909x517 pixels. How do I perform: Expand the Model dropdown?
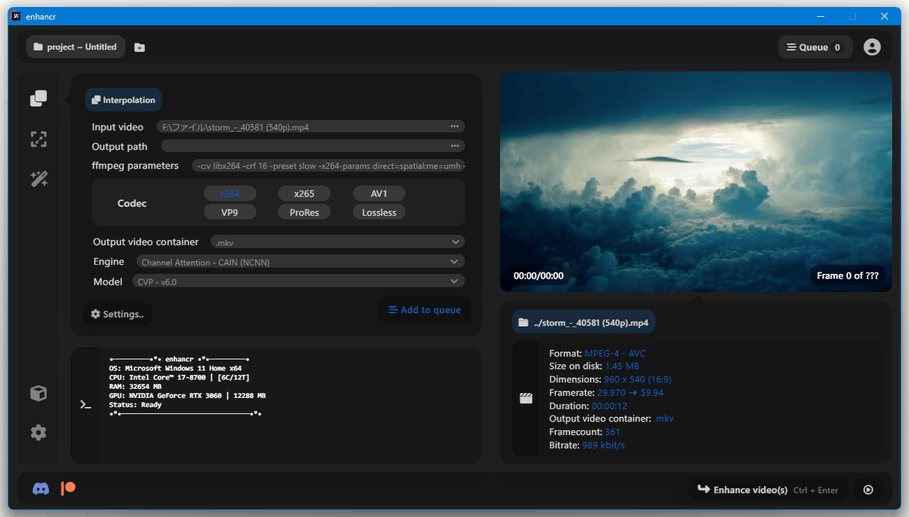click(298, 282)
